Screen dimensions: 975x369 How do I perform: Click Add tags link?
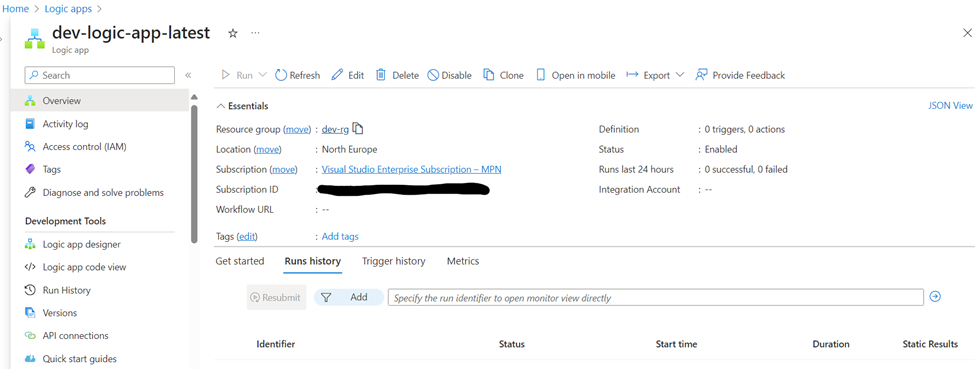point(340,236)
